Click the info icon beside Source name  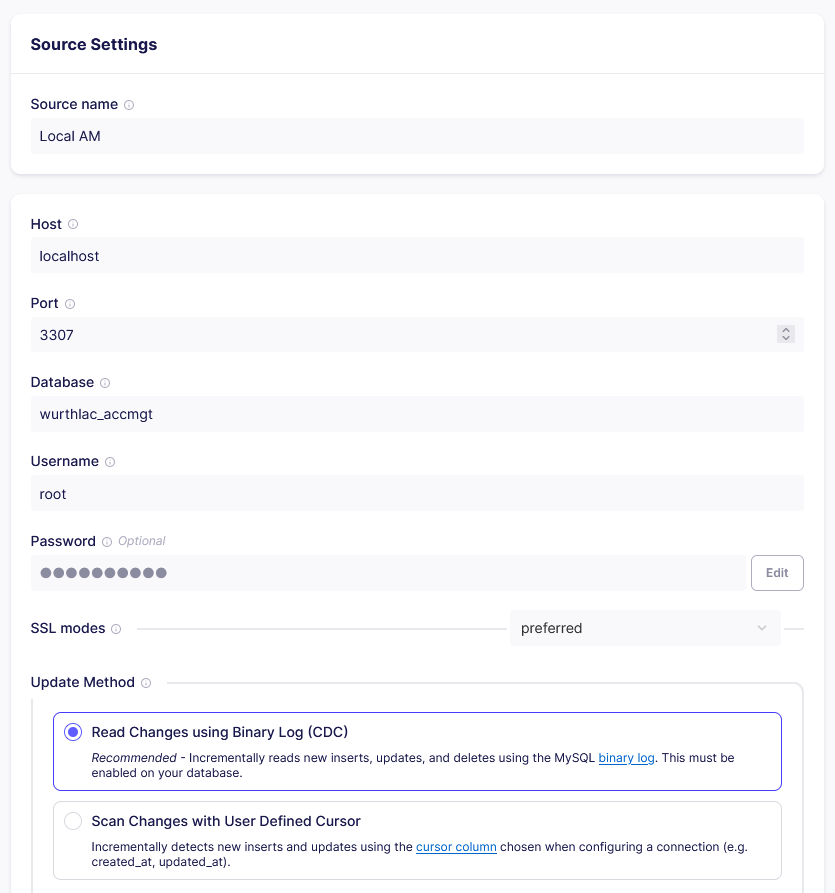coord(129,105)
